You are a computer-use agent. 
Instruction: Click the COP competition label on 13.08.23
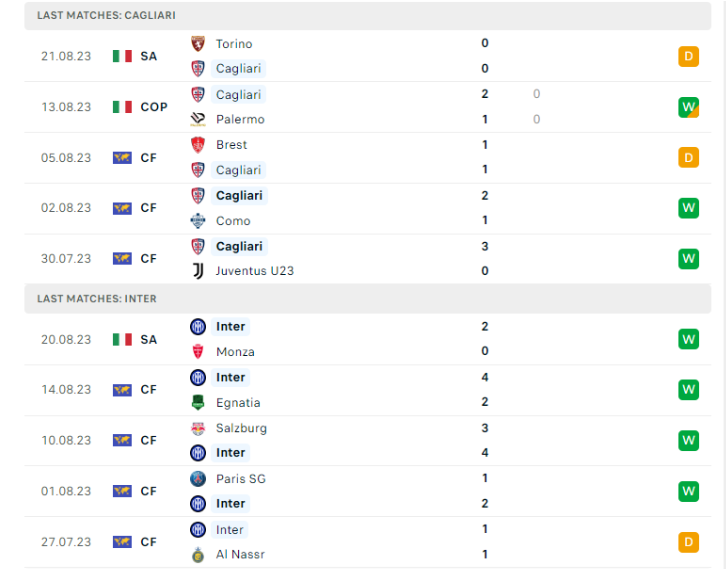point(154,107)
